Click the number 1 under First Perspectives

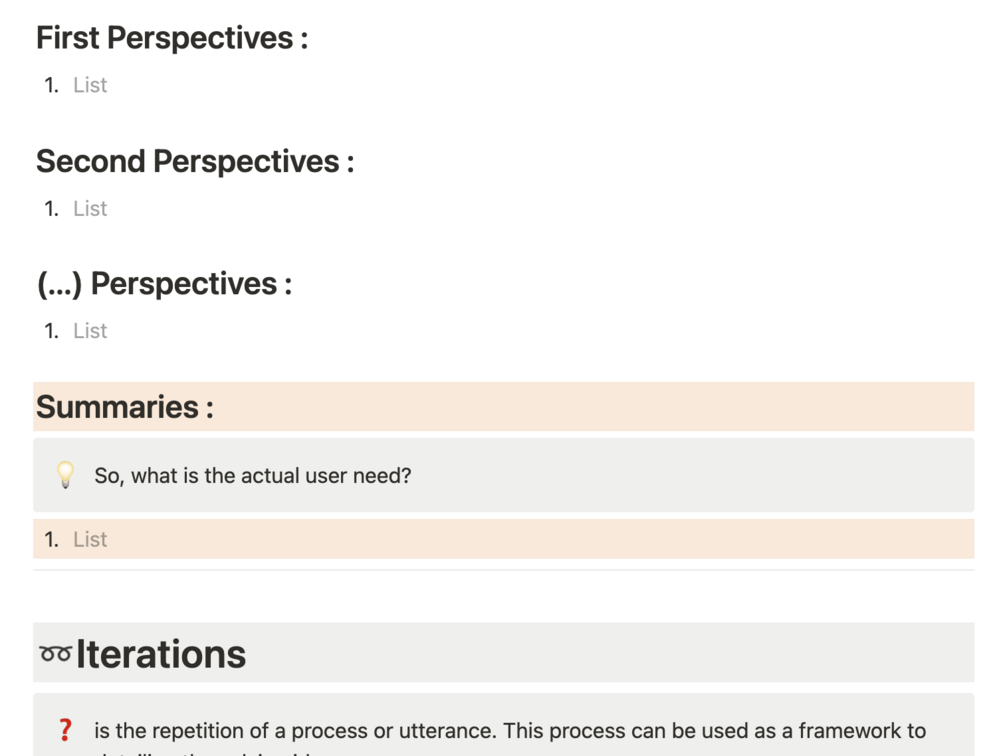click(x=51, y=85)
